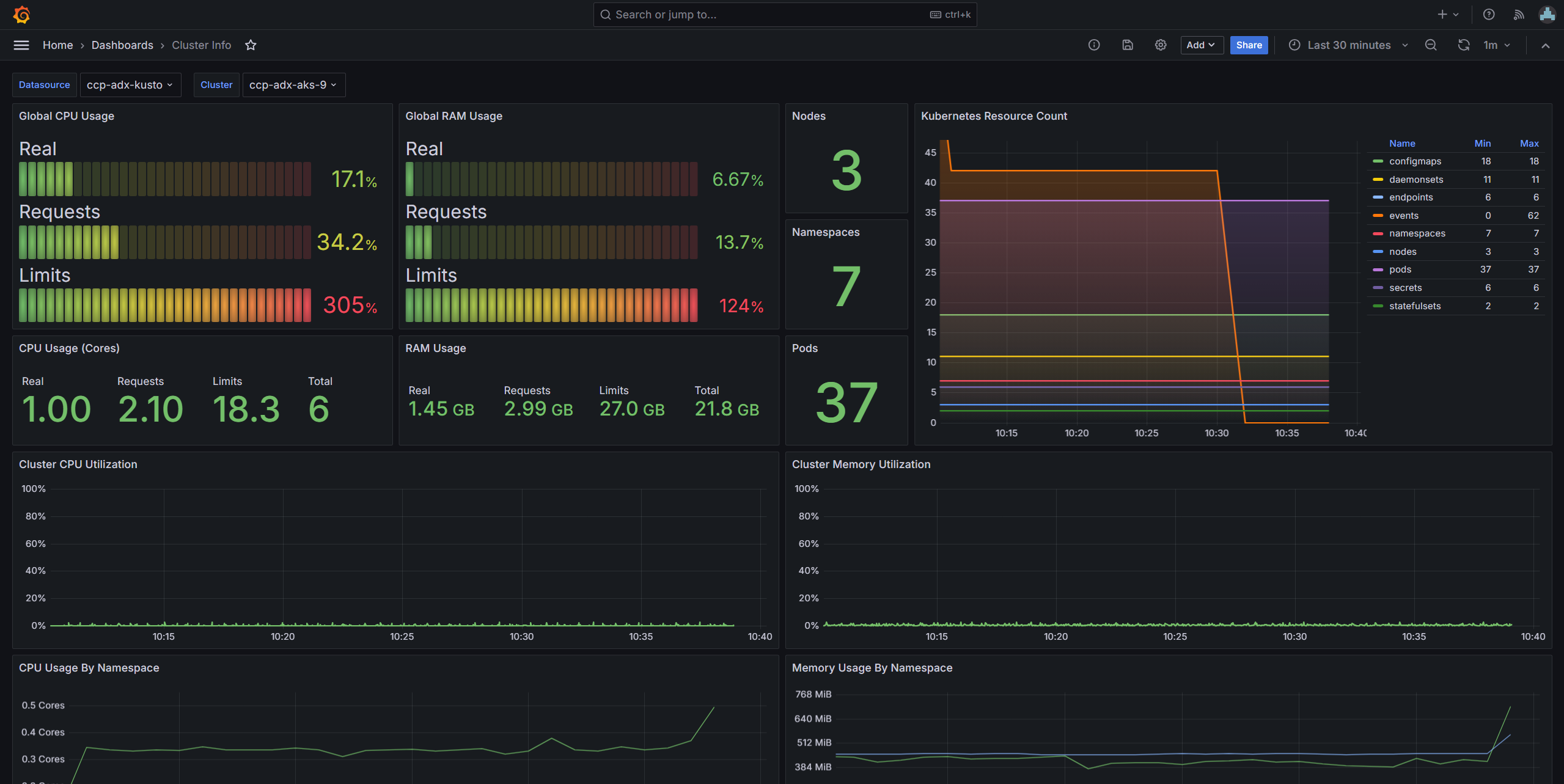Go to Home breadcrumb

(x=58, y=45)
